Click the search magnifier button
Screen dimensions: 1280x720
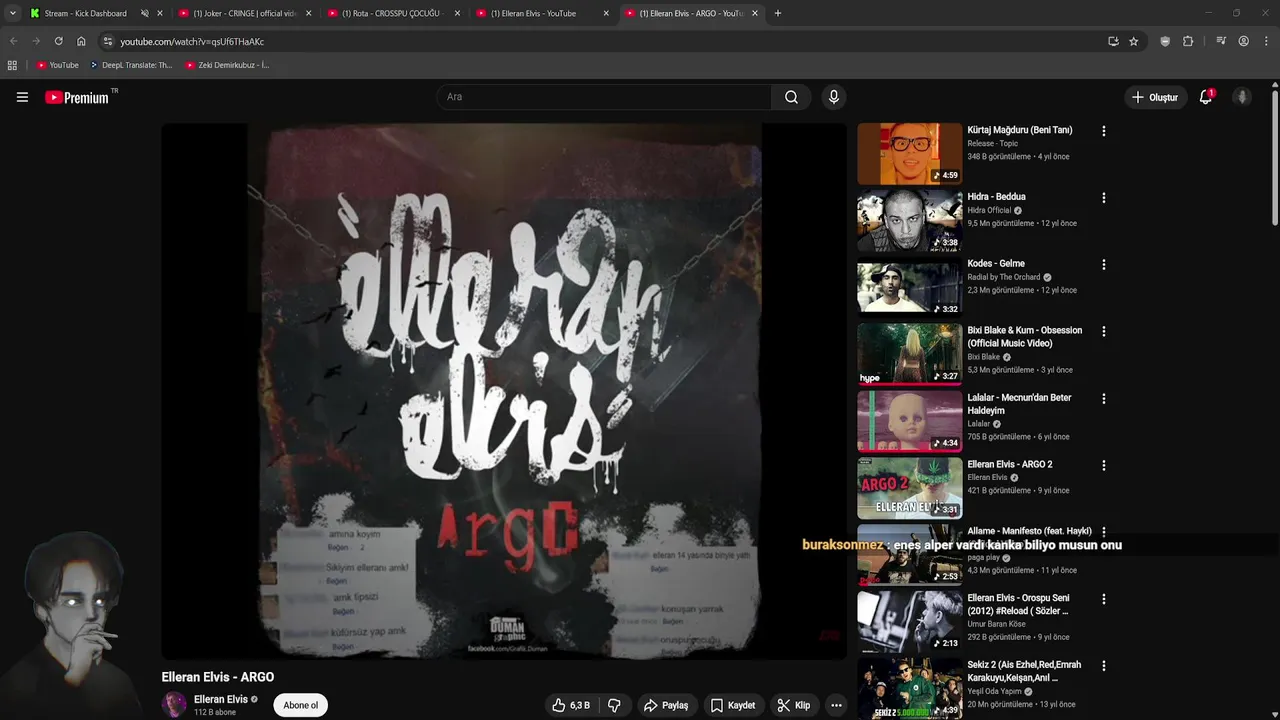[x=791, y=97]
